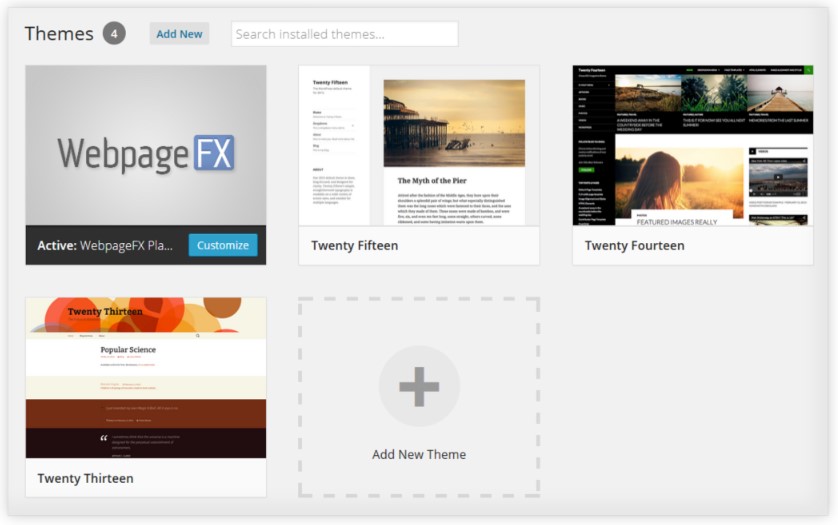
Task: Click the Add New button beside Themes
Action: click(179, 34)
